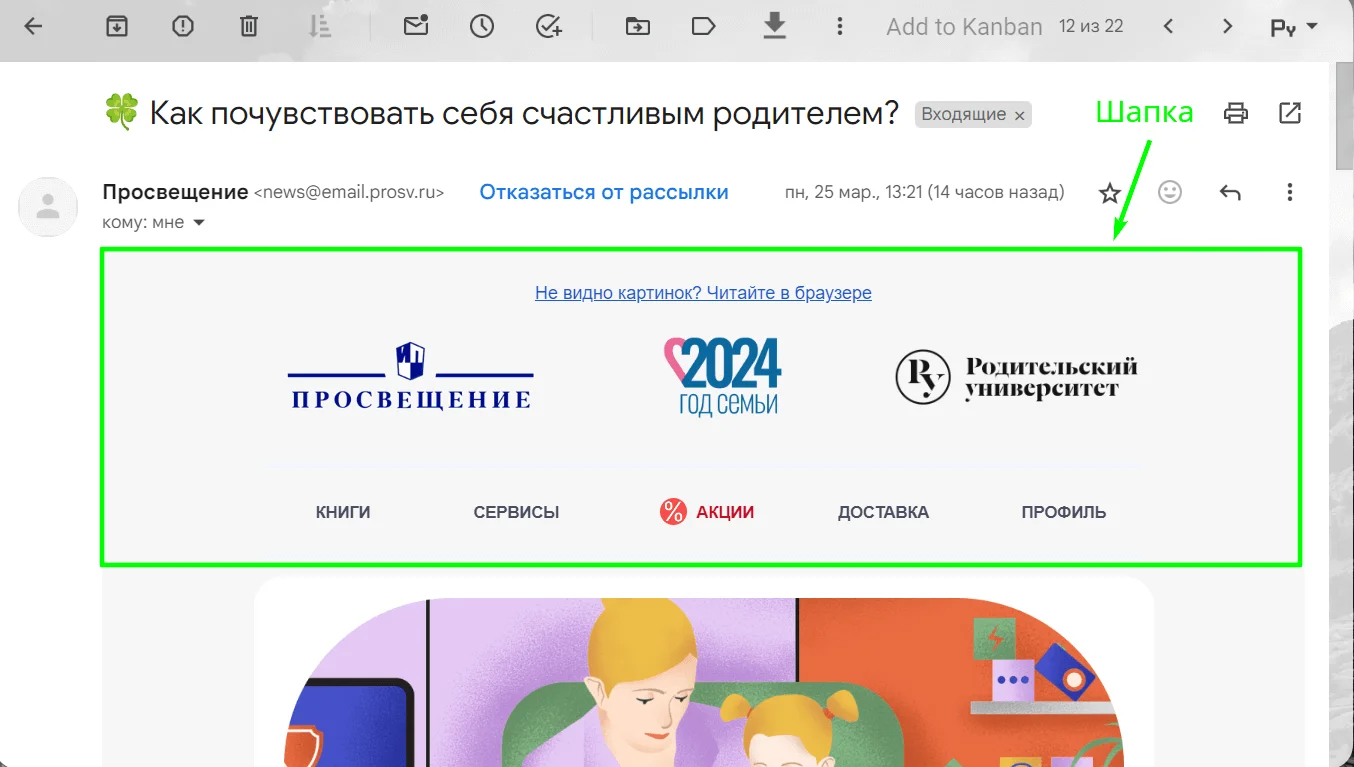Open the toolbar more options menu
1354x767 pixels.
pos(840,27)
